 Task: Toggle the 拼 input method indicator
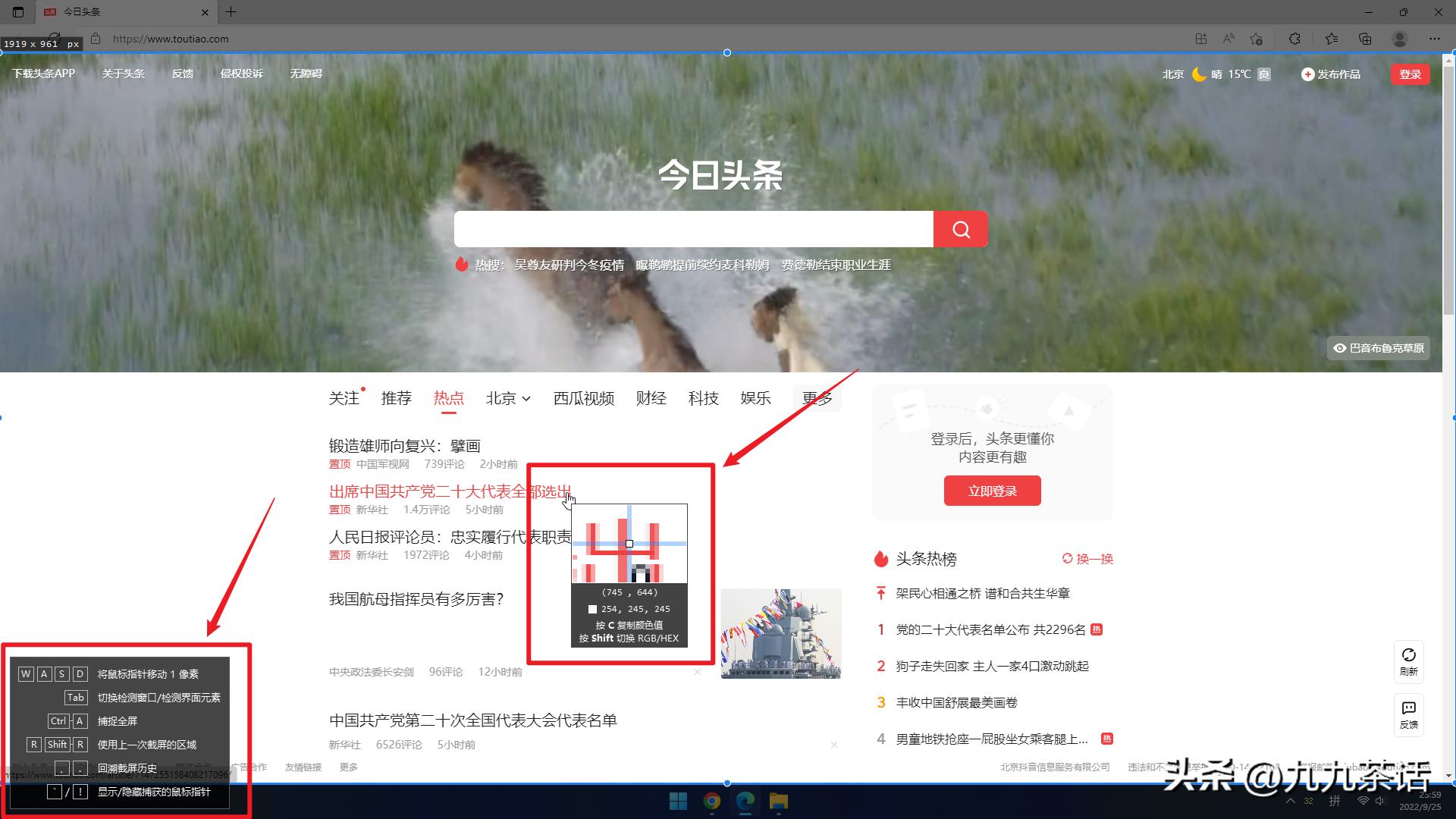coord(1335,801)
